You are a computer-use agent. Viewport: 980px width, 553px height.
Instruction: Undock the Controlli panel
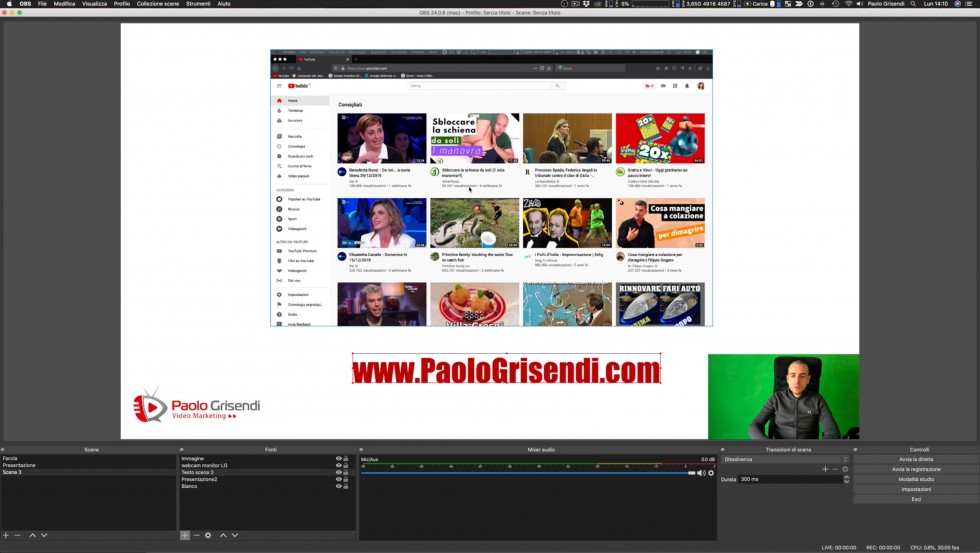(x=855, y=449)
